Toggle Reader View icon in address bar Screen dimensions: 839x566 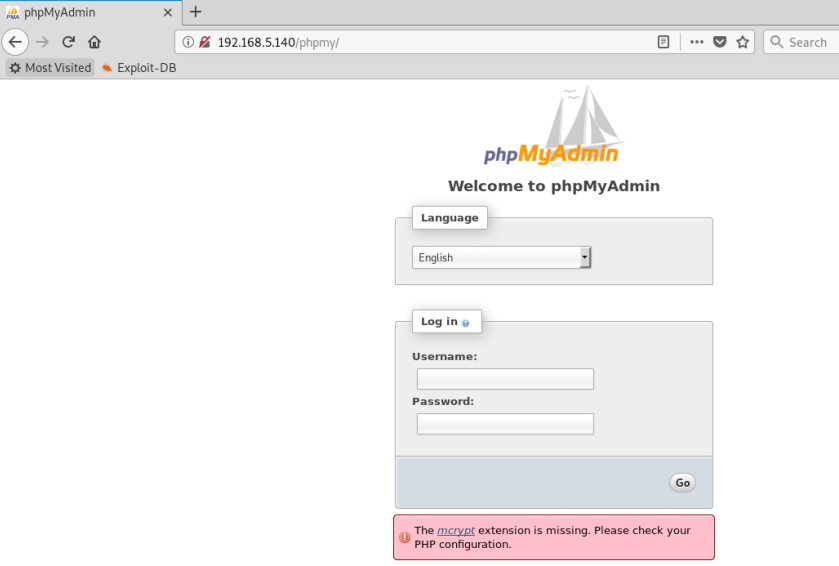pos(663,42)
